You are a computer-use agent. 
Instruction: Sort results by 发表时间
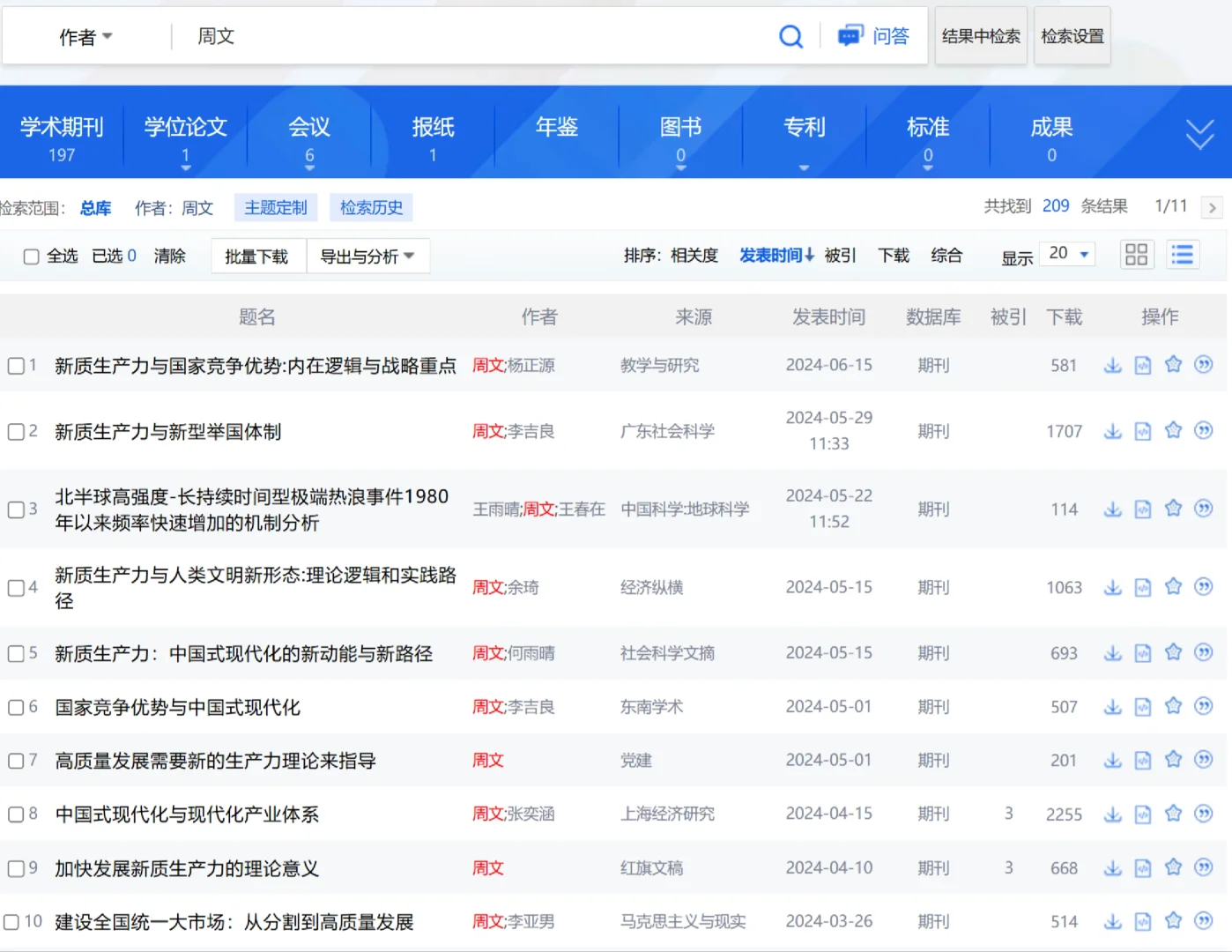776,256
